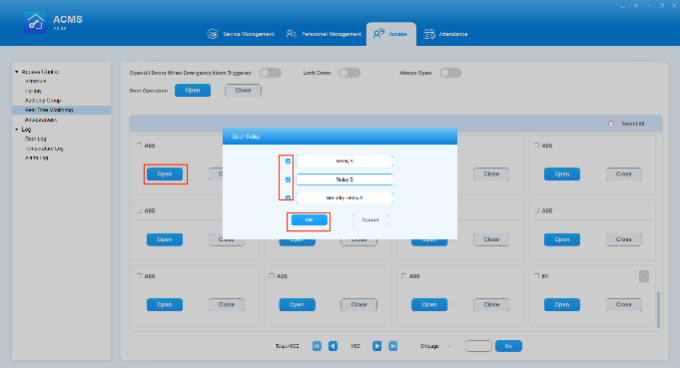Viewport: 680px width, 368px height.
Task: Select Holiday in the sidebar
Action: 33,91
